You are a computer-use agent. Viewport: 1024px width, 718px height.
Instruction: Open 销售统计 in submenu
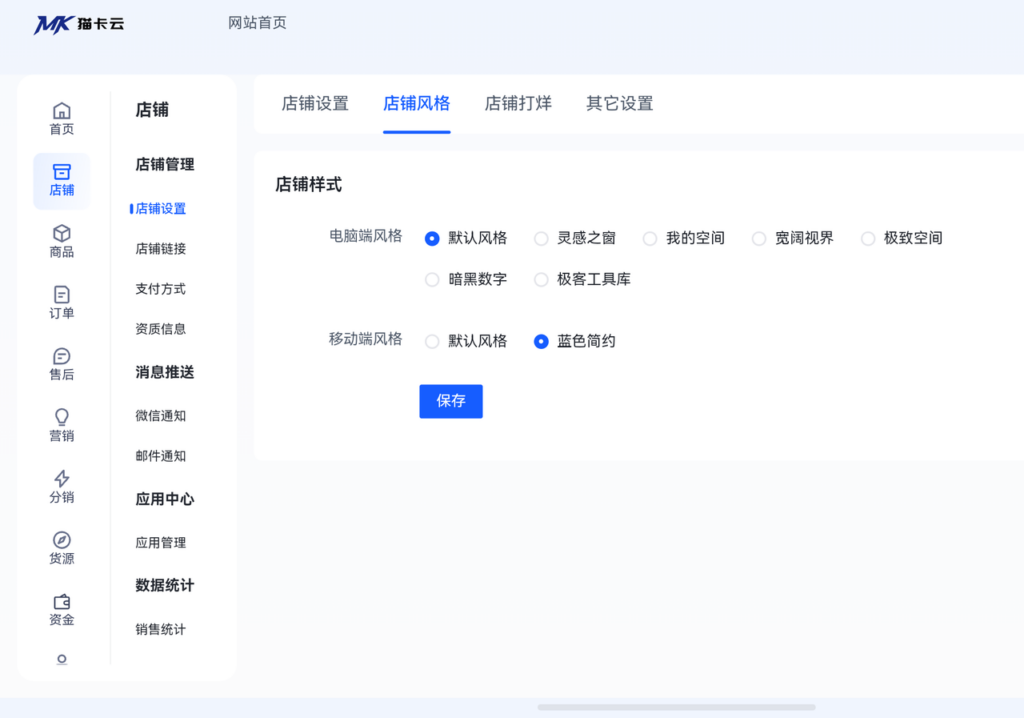(x=161, y=629)
